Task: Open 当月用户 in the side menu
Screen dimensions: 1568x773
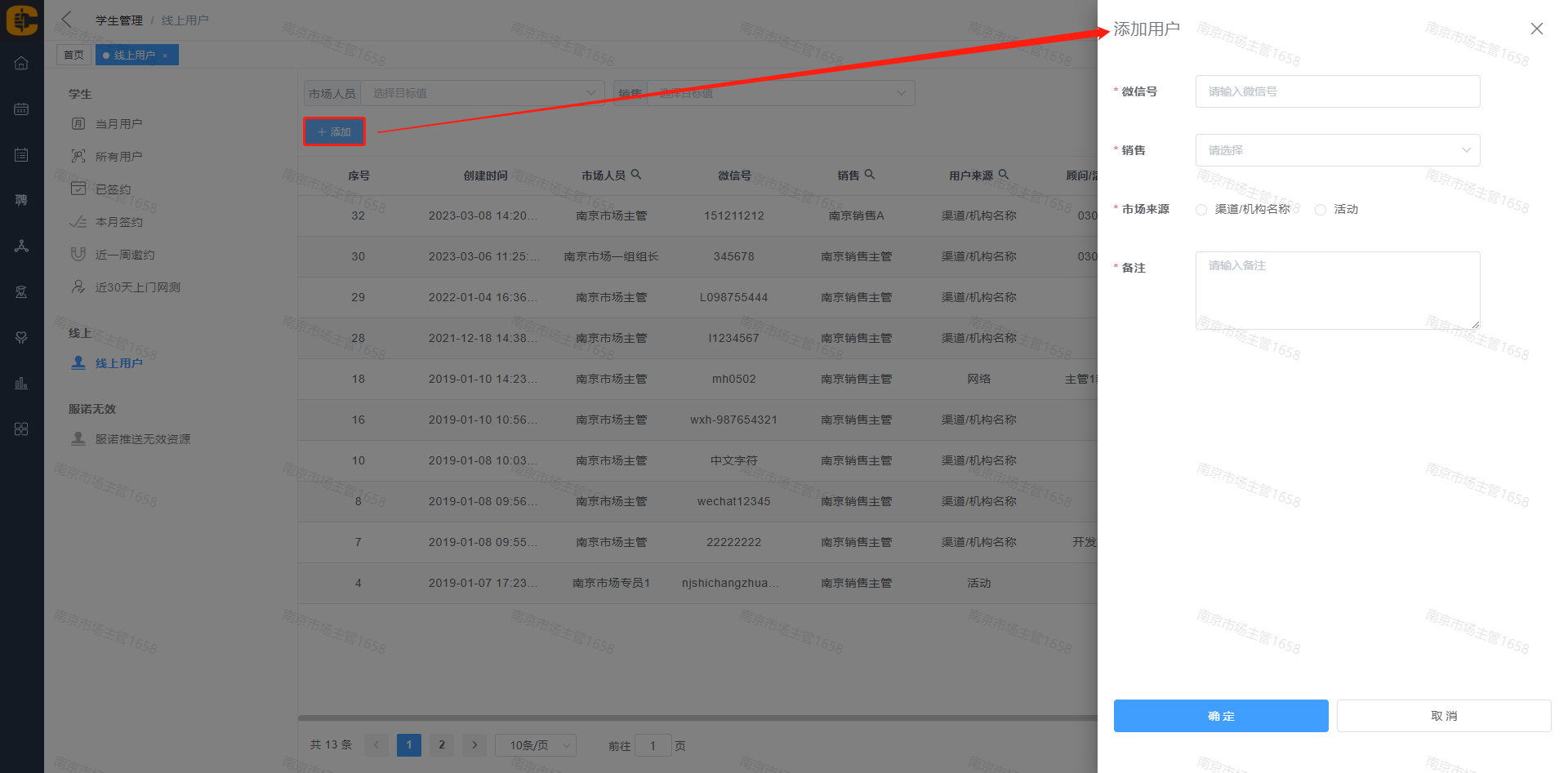Action: 118,124
